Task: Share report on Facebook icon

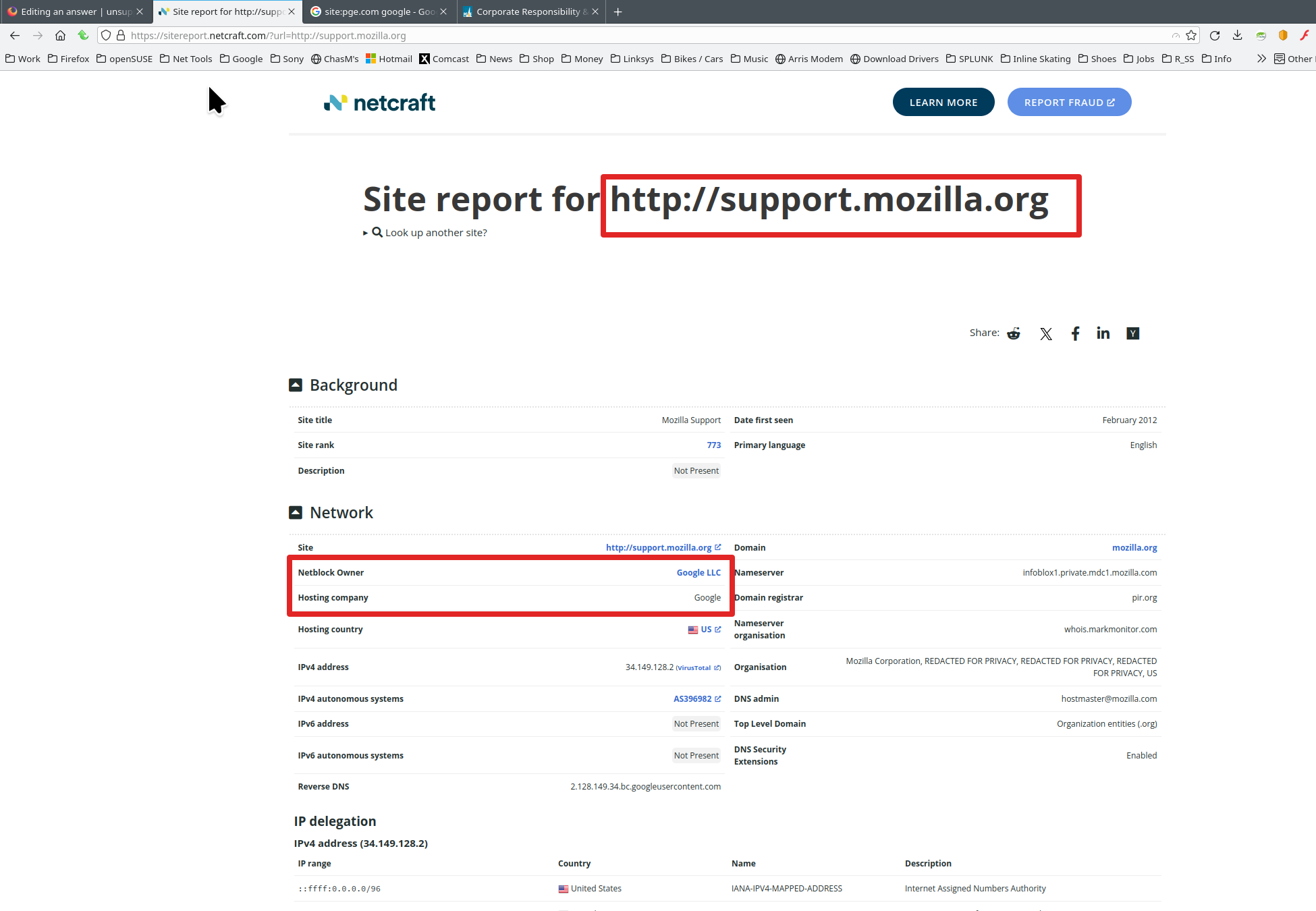Action: [x=1075, y=333]
